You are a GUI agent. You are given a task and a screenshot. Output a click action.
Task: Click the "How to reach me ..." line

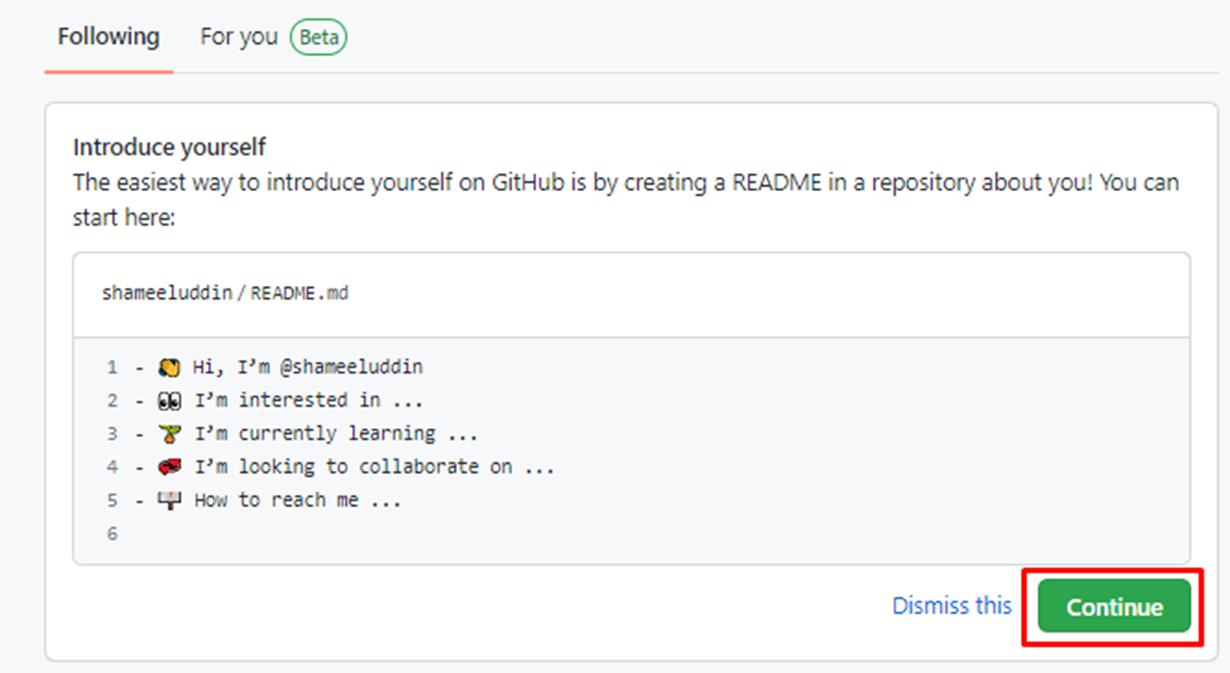pos(298,500)
